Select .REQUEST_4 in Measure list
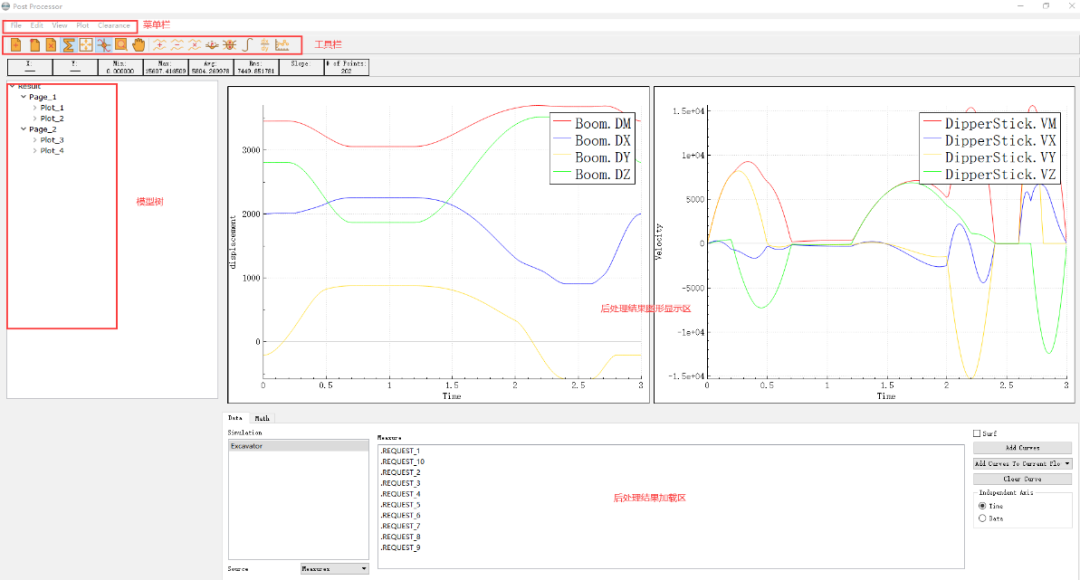The height and width of the screenshot is (580, 1080). pos(400,494)
